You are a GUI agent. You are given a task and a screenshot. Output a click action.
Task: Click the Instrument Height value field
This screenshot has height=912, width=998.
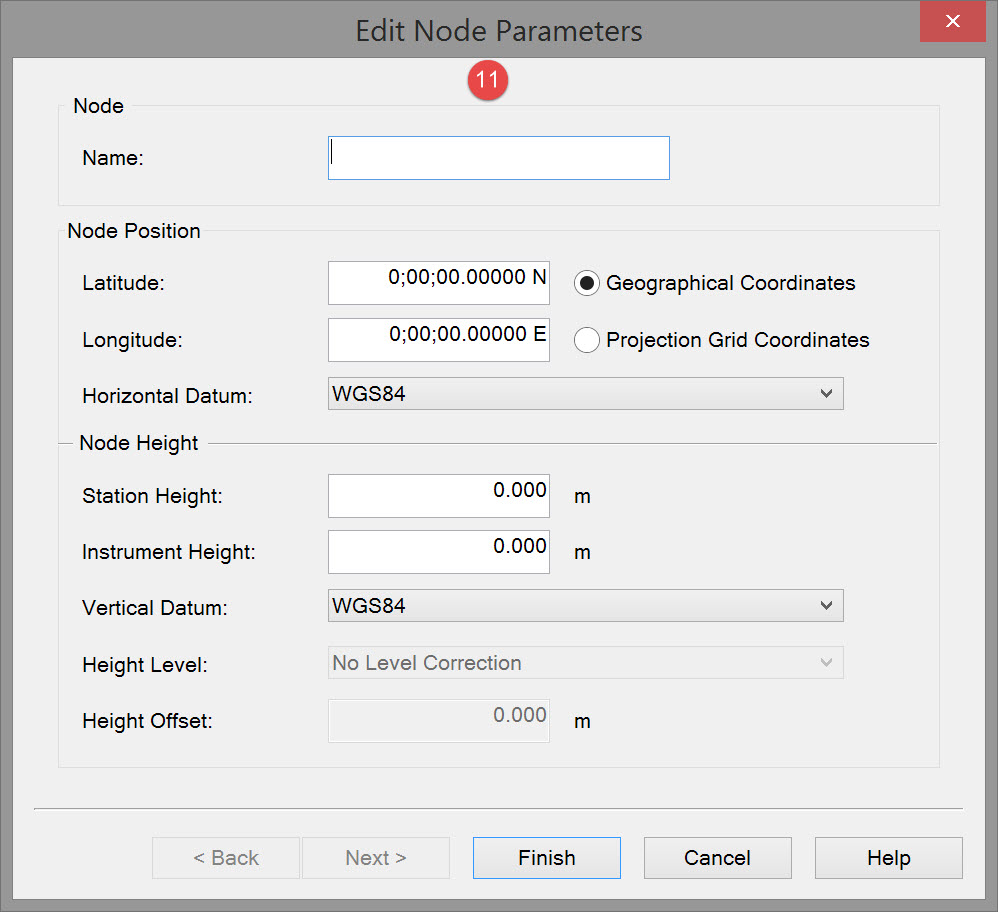(x=438, y=552)
